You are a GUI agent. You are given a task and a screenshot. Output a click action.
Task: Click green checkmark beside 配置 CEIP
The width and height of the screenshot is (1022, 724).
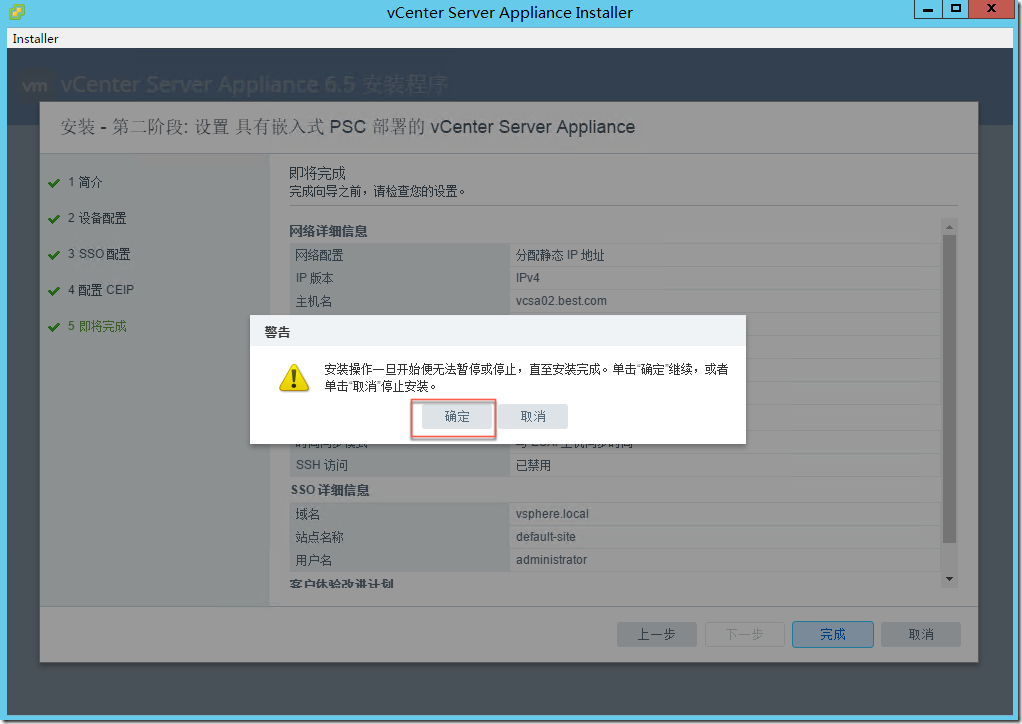coord(54,291)
